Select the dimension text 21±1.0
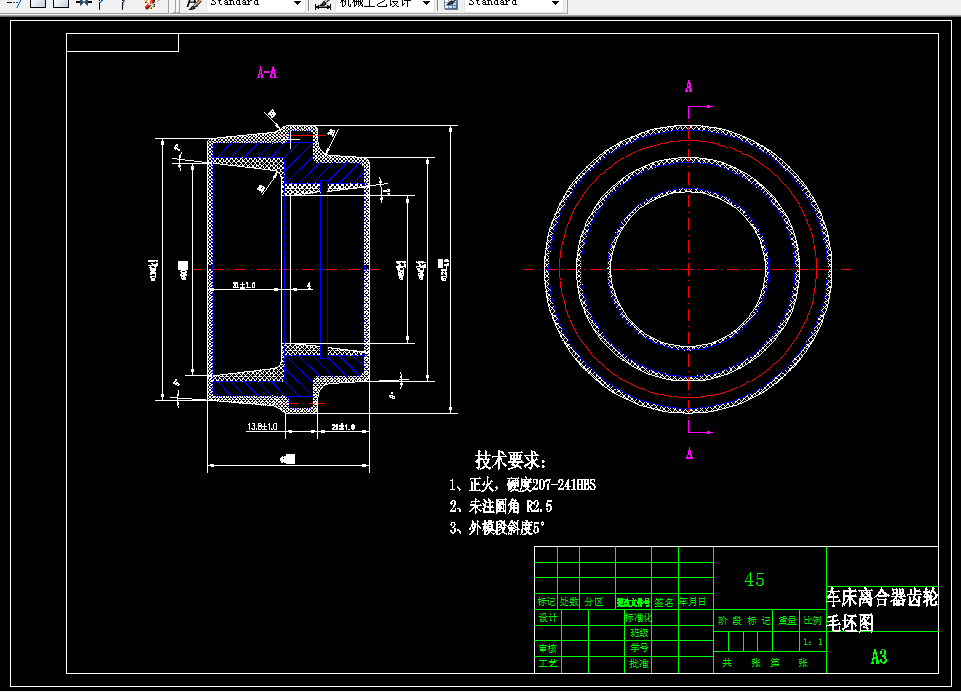This screenshot has height=692, width=961. tap(343, 427)
